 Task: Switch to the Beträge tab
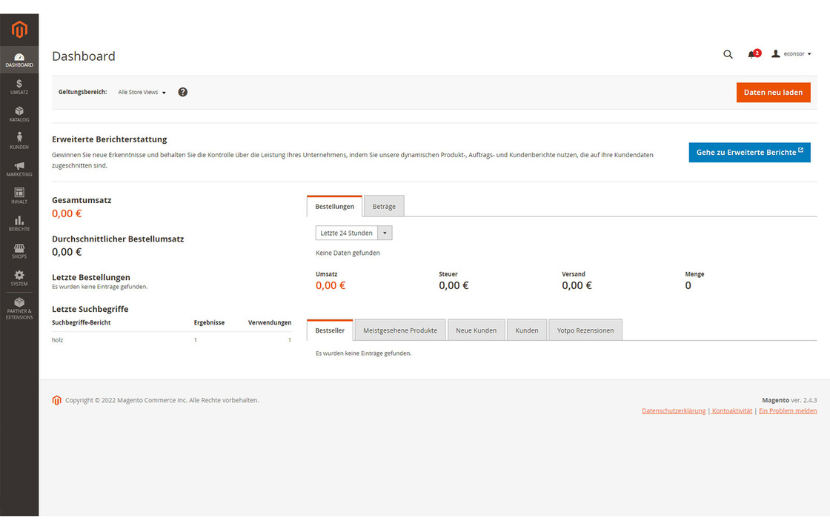[384, 206]
